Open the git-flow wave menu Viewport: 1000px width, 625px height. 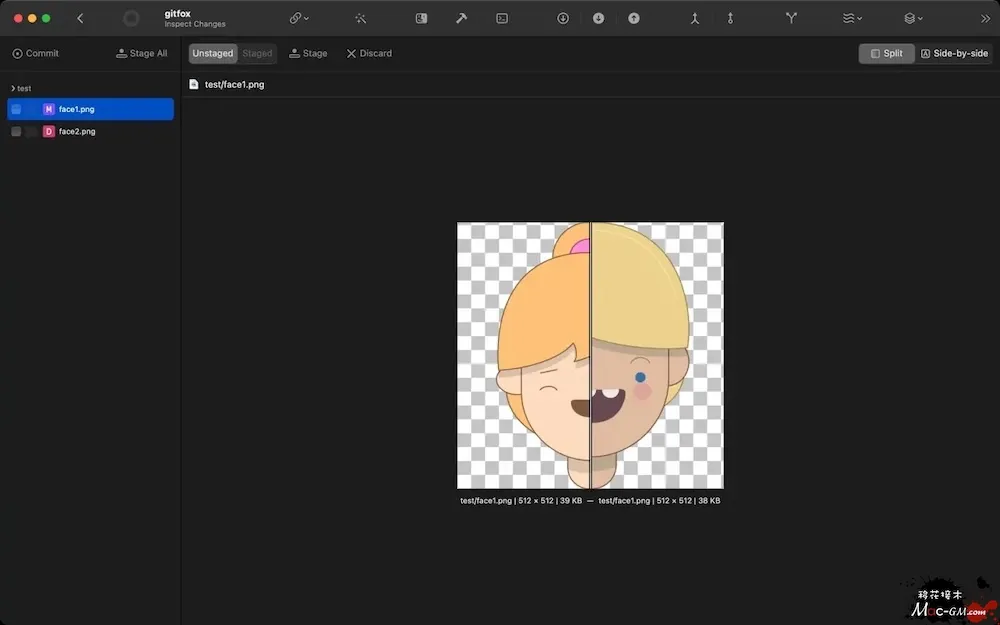tap(852, 18)
